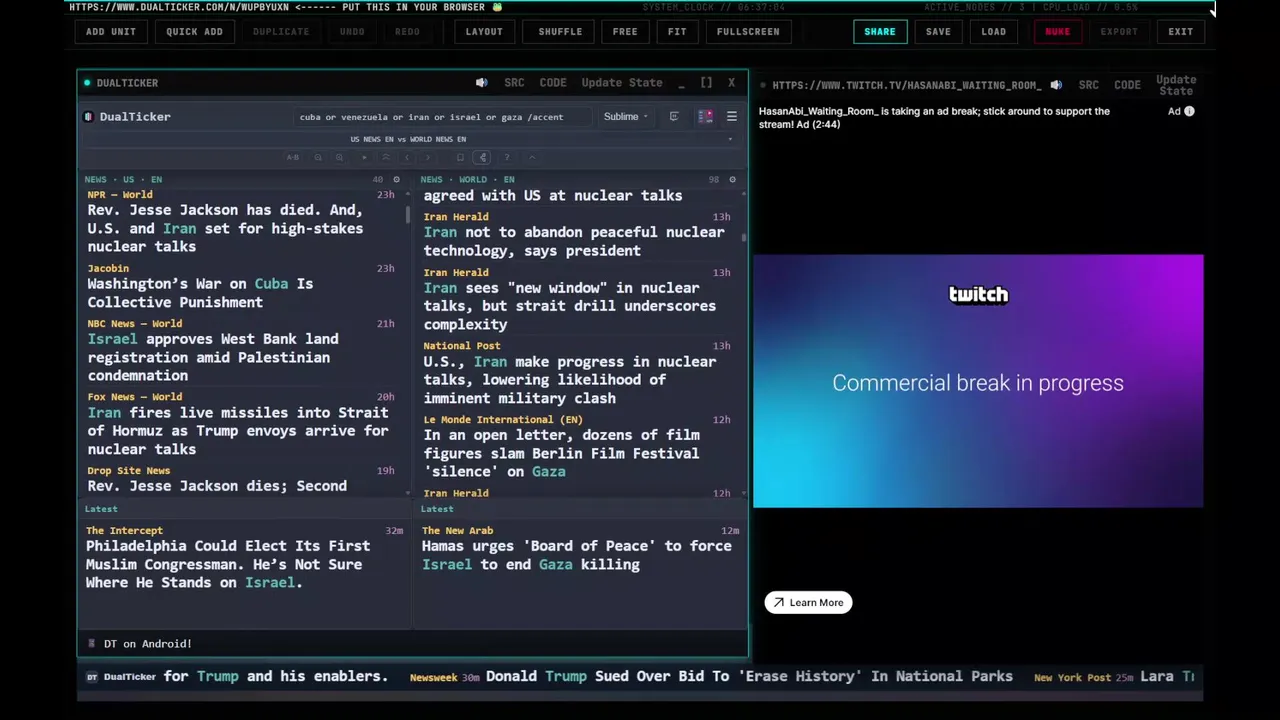The height and width of the screenshot is (720, 1280).
Task: Click the SHUFFLE button
Action: coord(560,31)
